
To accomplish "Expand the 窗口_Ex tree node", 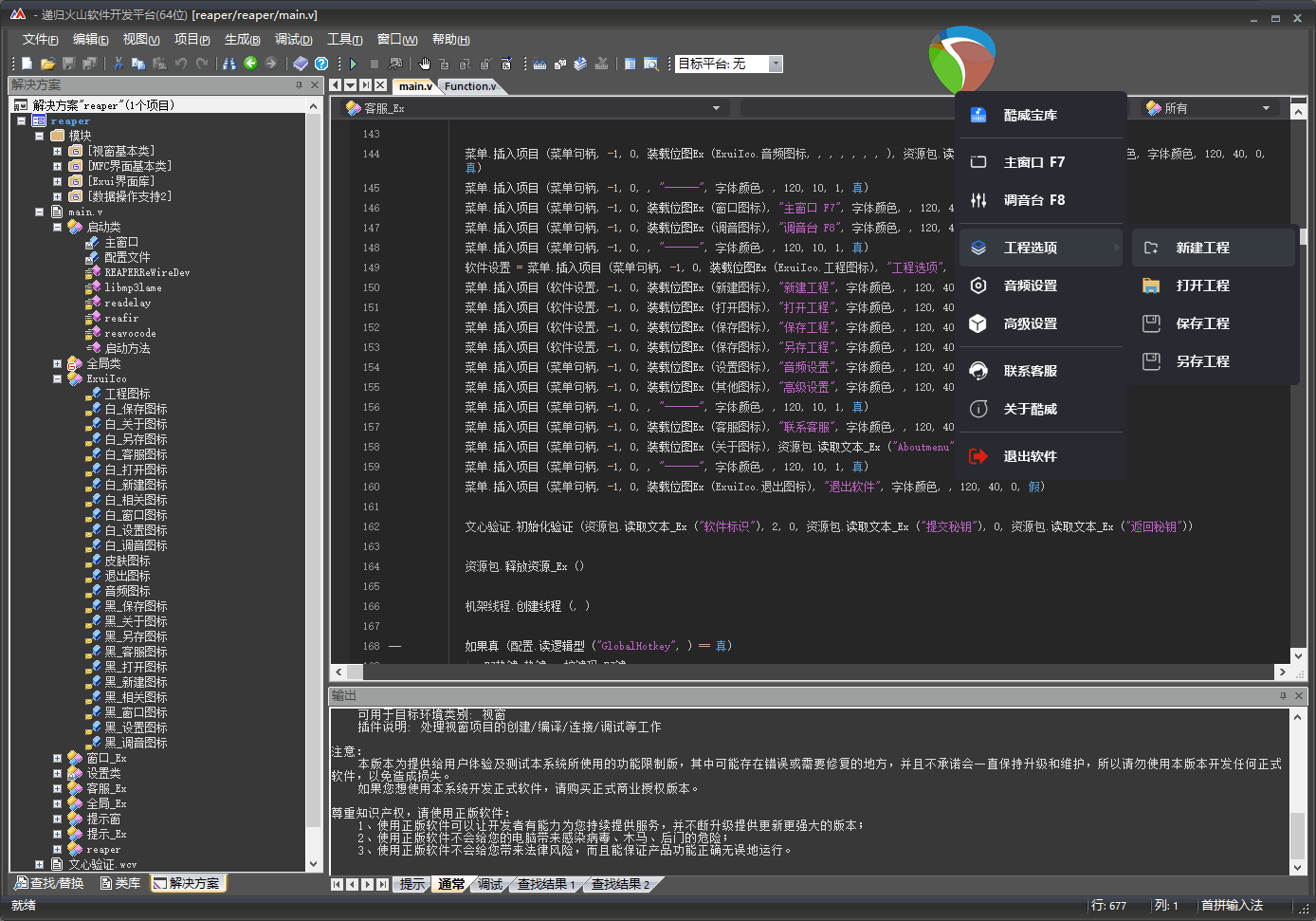I will (57, 758).
